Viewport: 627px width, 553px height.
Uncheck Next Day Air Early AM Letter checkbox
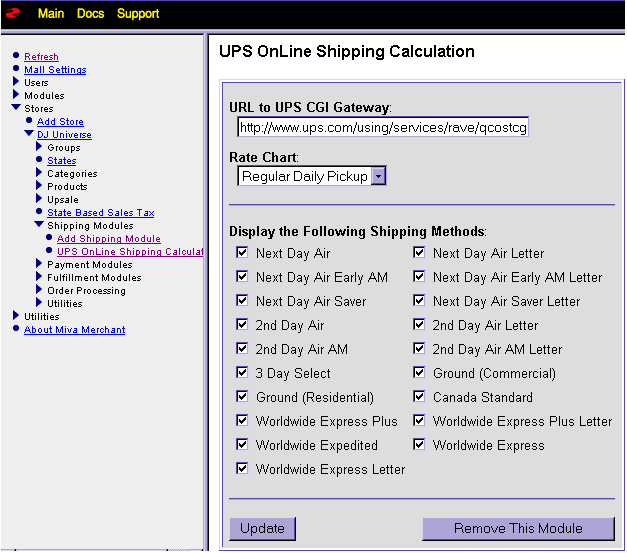pyautogui.click(x=419, y=277)
